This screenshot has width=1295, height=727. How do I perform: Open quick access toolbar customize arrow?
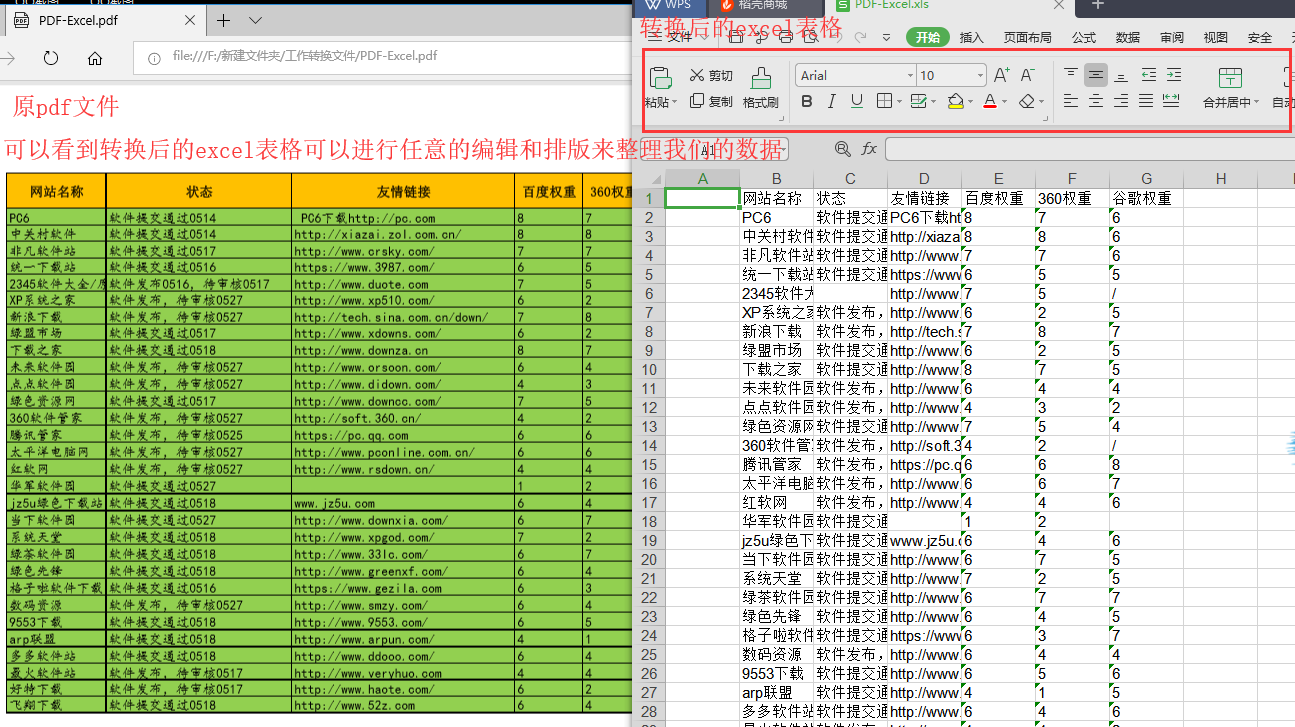pos(886,37)
